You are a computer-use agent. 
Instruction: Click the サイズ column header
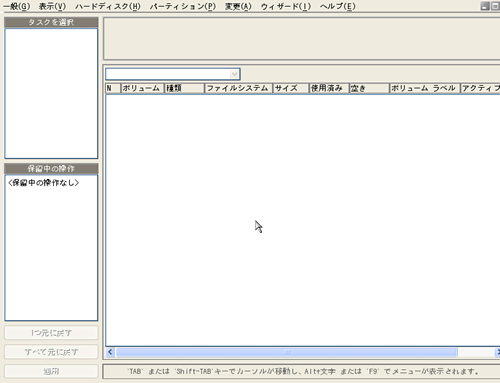(291, 88)
